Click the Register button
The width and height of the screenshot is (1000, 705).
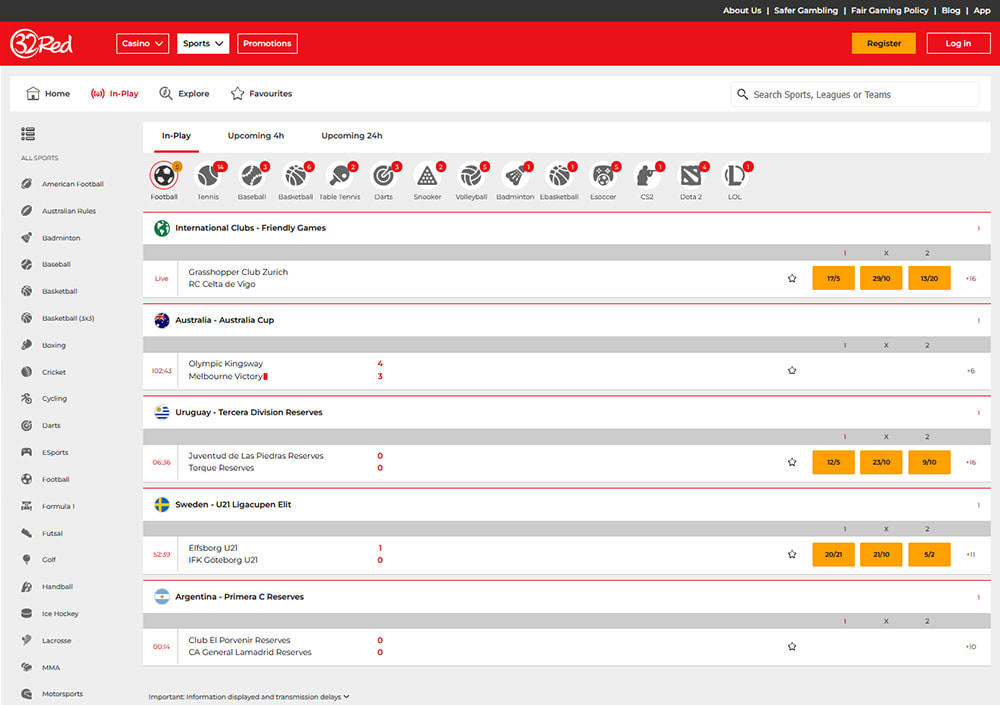884,43
